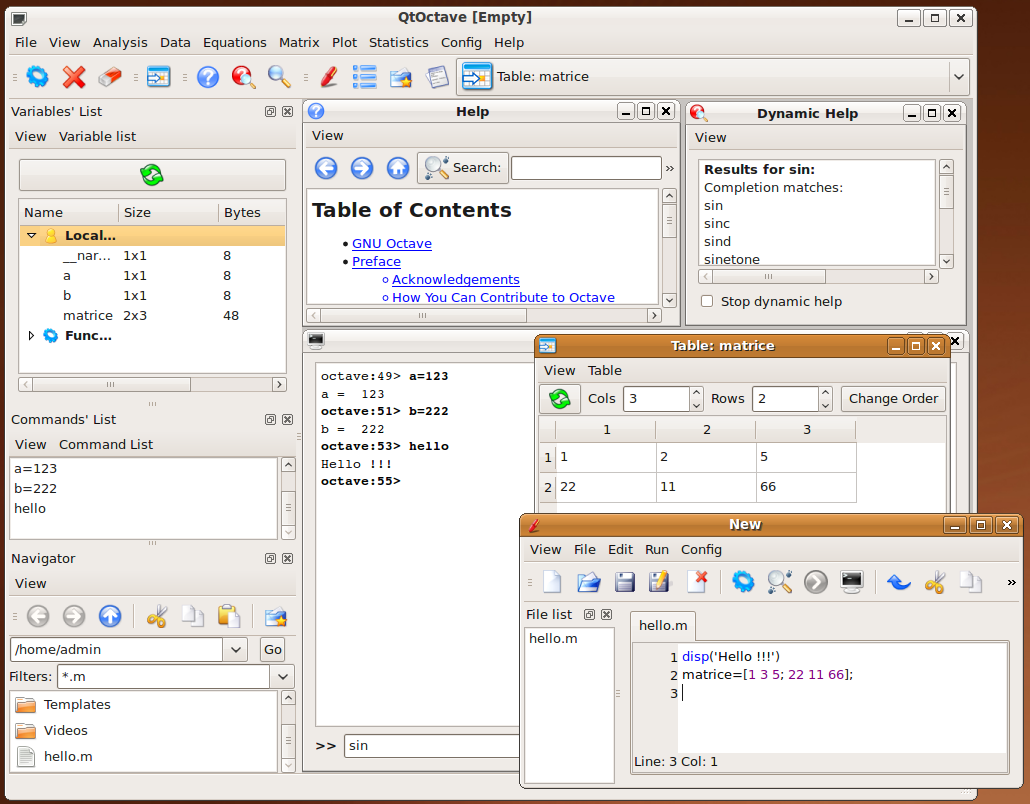This screenshot has height=804, width=1030.
Task: Go back in the Help browser
Action: click(x=326, y=168)
